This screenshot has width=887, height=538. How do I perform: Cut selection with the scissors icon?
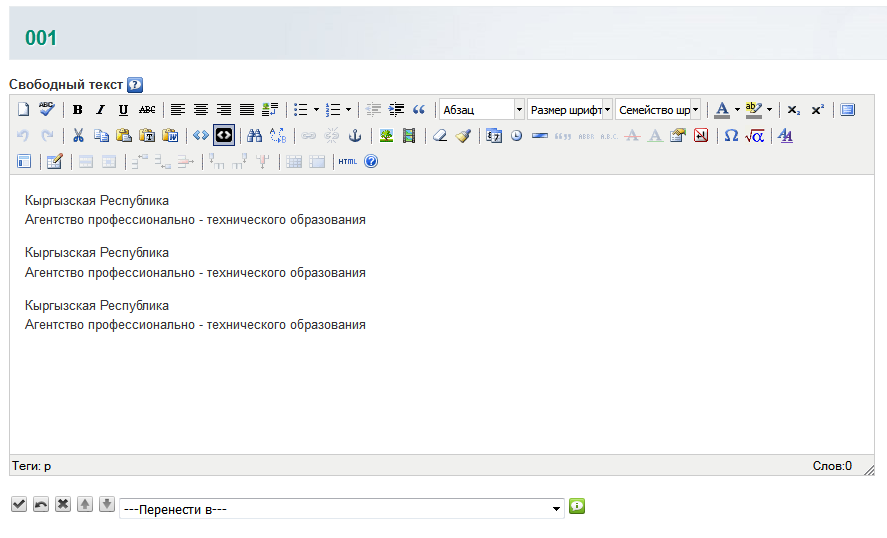tap(78, 135)
